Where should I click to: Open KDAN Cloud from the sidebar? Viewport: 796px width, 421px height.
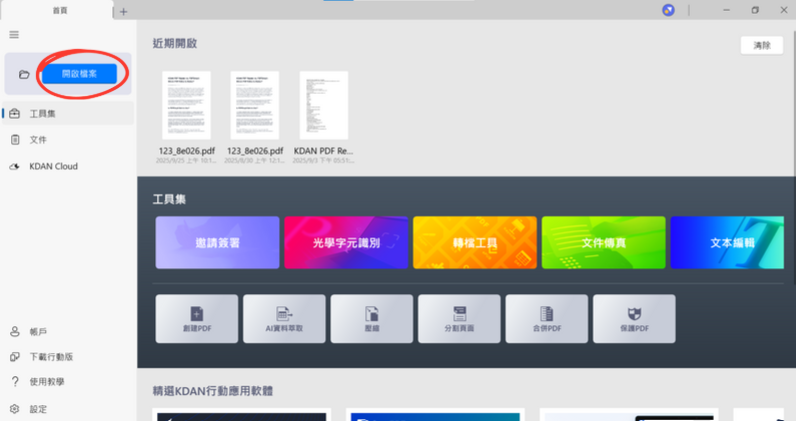[52, 167]
